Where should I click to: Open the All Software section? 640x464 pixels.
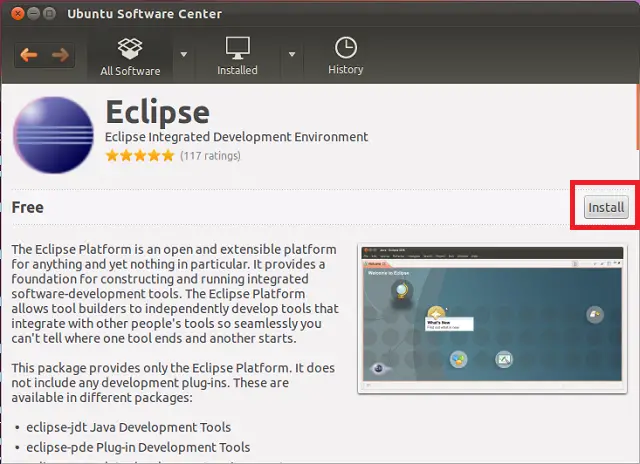pos(130,56)
